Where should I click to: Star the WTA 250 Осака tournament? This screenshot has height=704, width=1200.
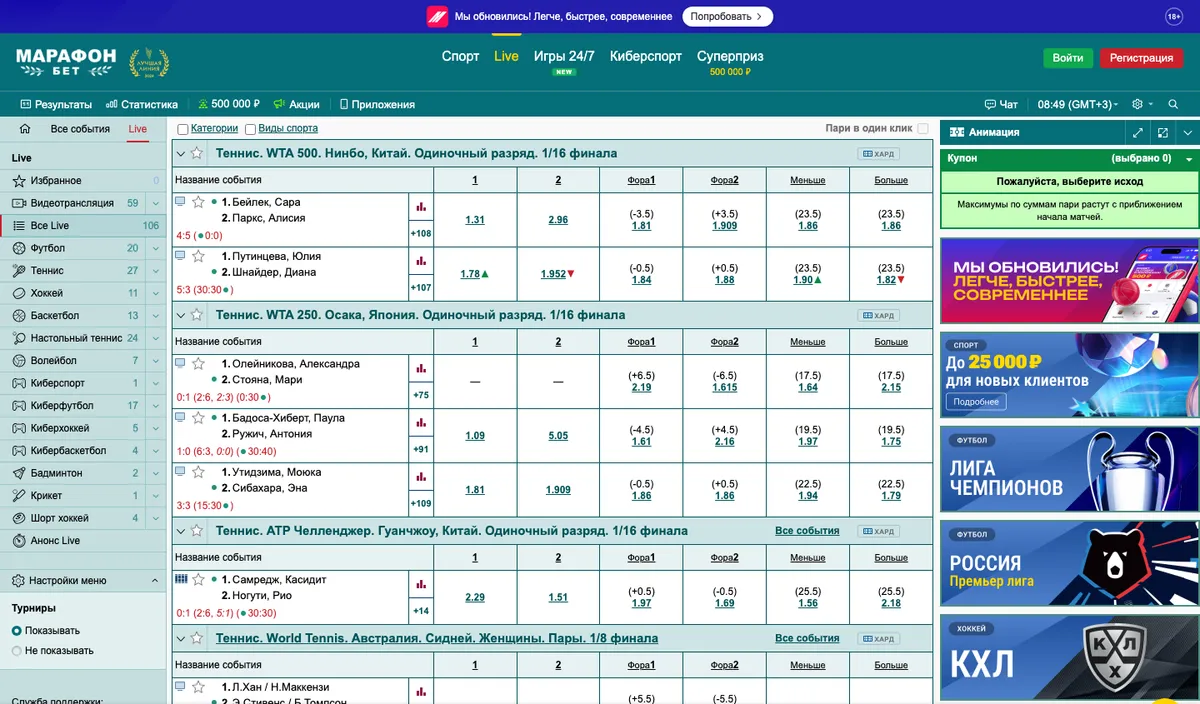click(197, 315)
